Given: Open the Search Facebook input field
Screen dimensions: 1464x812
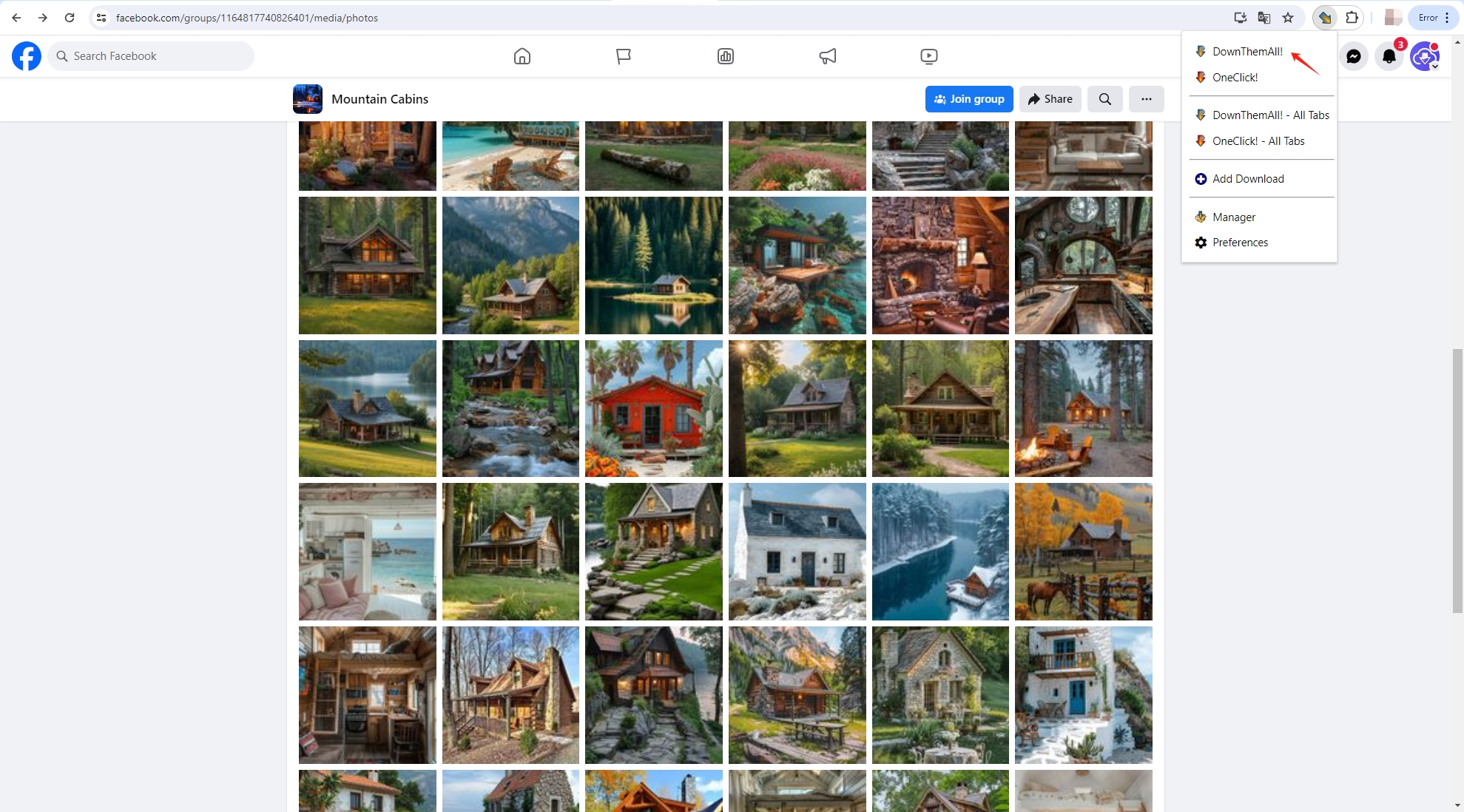Looking at the screenshot, I should (150, 55).
